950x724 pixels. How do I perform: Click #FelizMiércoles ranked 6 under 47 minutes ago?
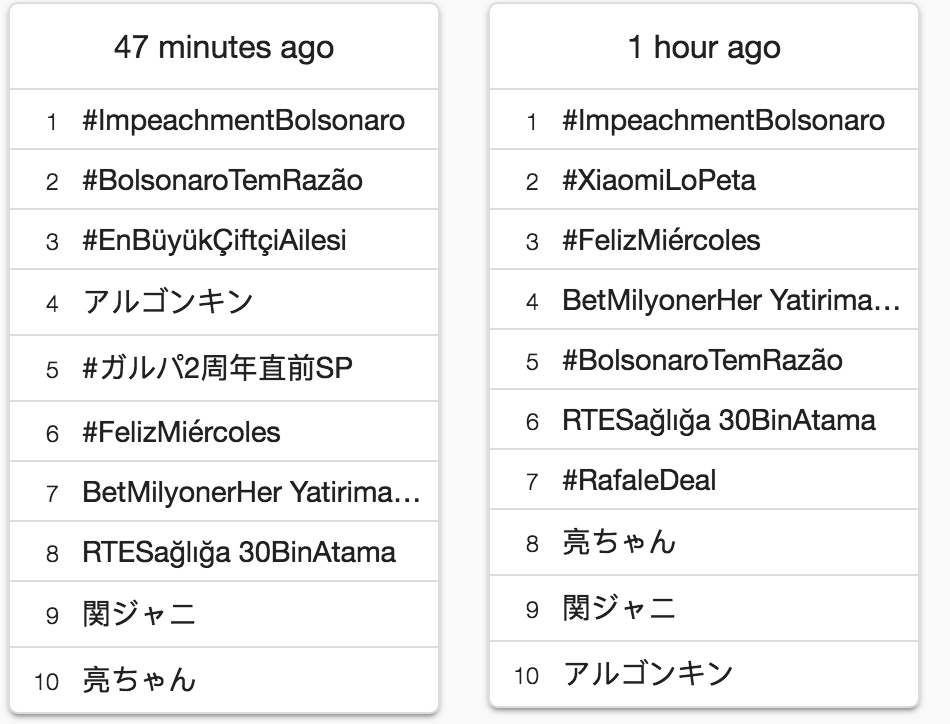pyautogui.click(x=181, y=432)
